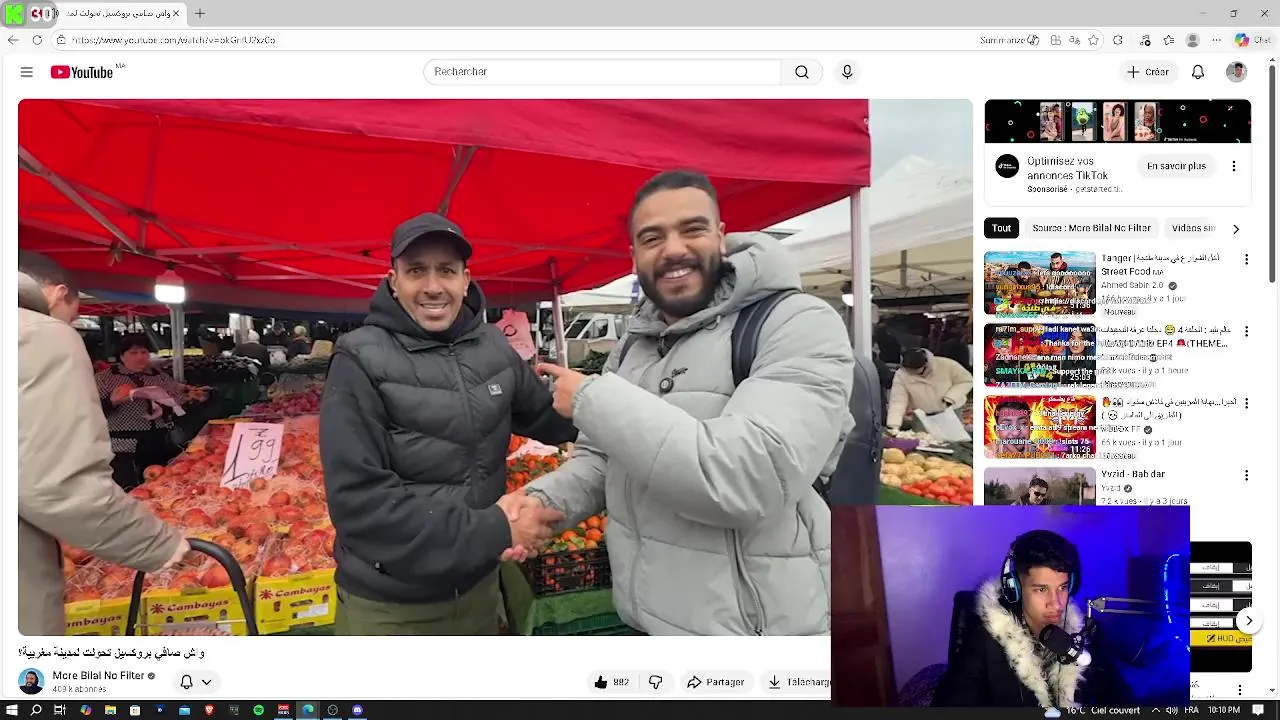Open the Copilot Chat button
The image size is (1280, 720).
1253,40
